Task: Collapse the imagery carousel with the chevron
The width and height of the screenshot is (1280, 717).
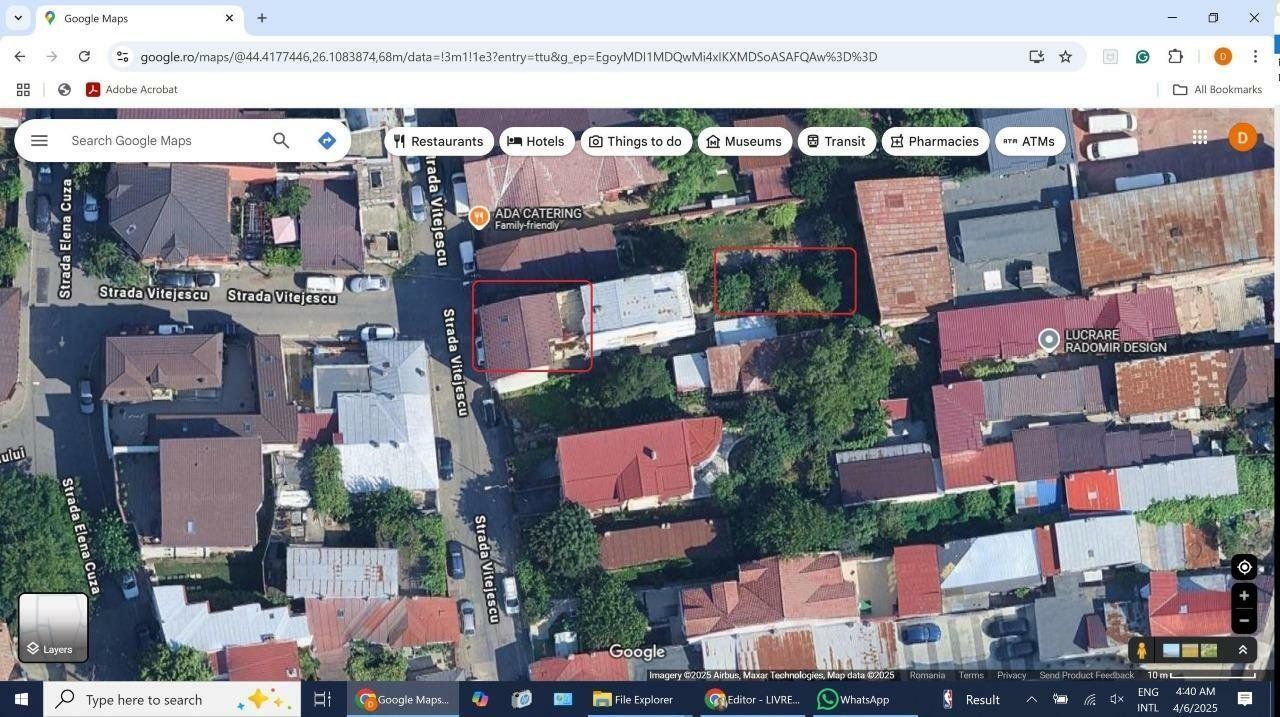Action: tap(1242, 649)
